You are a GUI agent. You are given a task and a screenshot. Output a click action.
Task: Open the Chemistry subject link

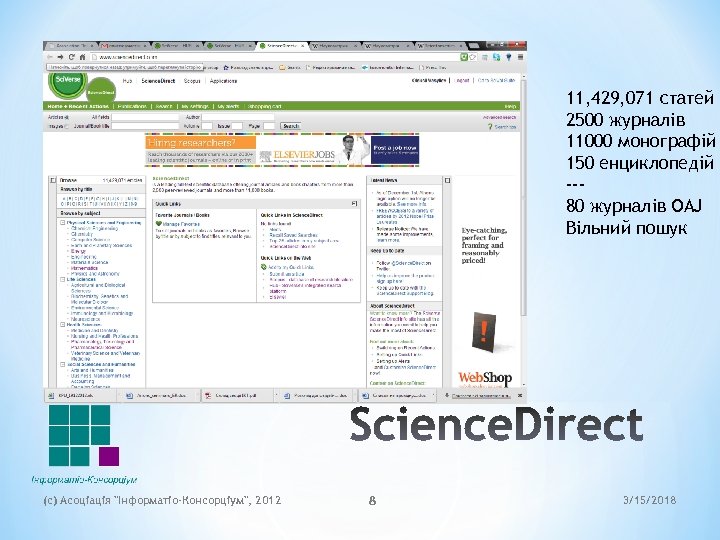click(82, 234)
